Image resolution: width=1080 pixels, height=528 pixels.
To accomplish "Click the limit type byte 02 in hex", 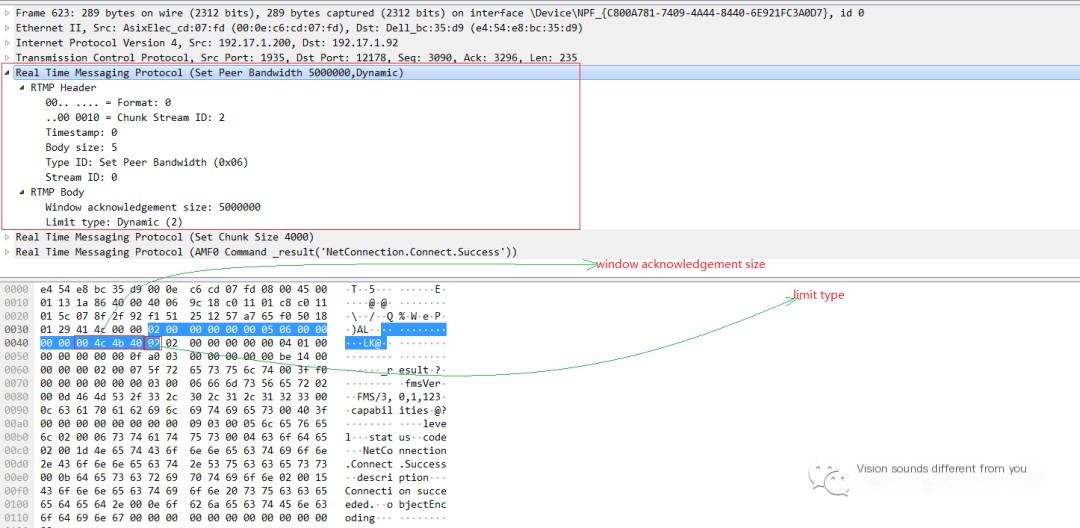I will [153, 344].
